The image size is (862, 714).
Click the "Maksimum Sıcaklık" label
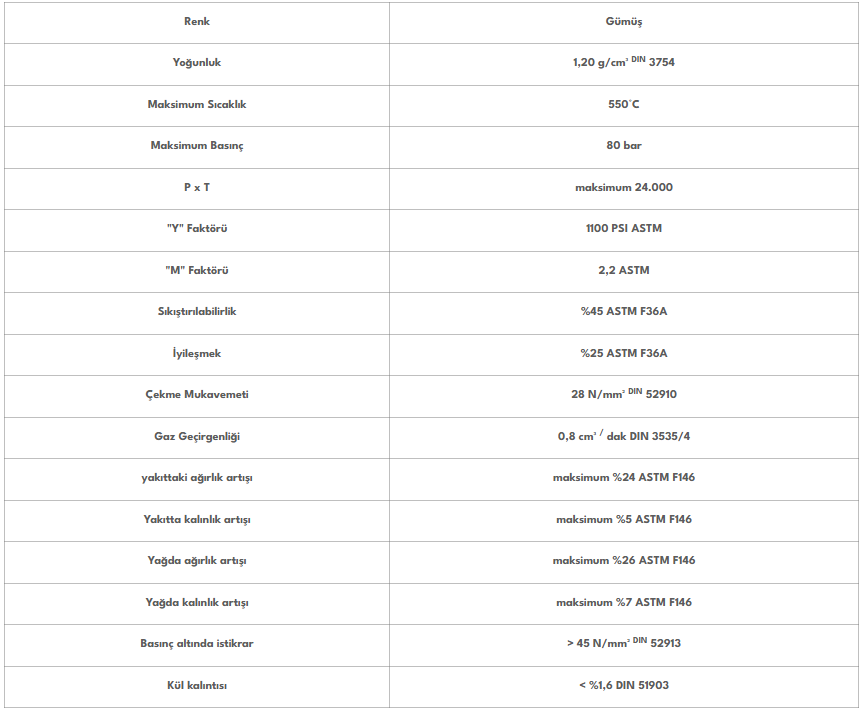pyautogui.click(x=197, y=104)
